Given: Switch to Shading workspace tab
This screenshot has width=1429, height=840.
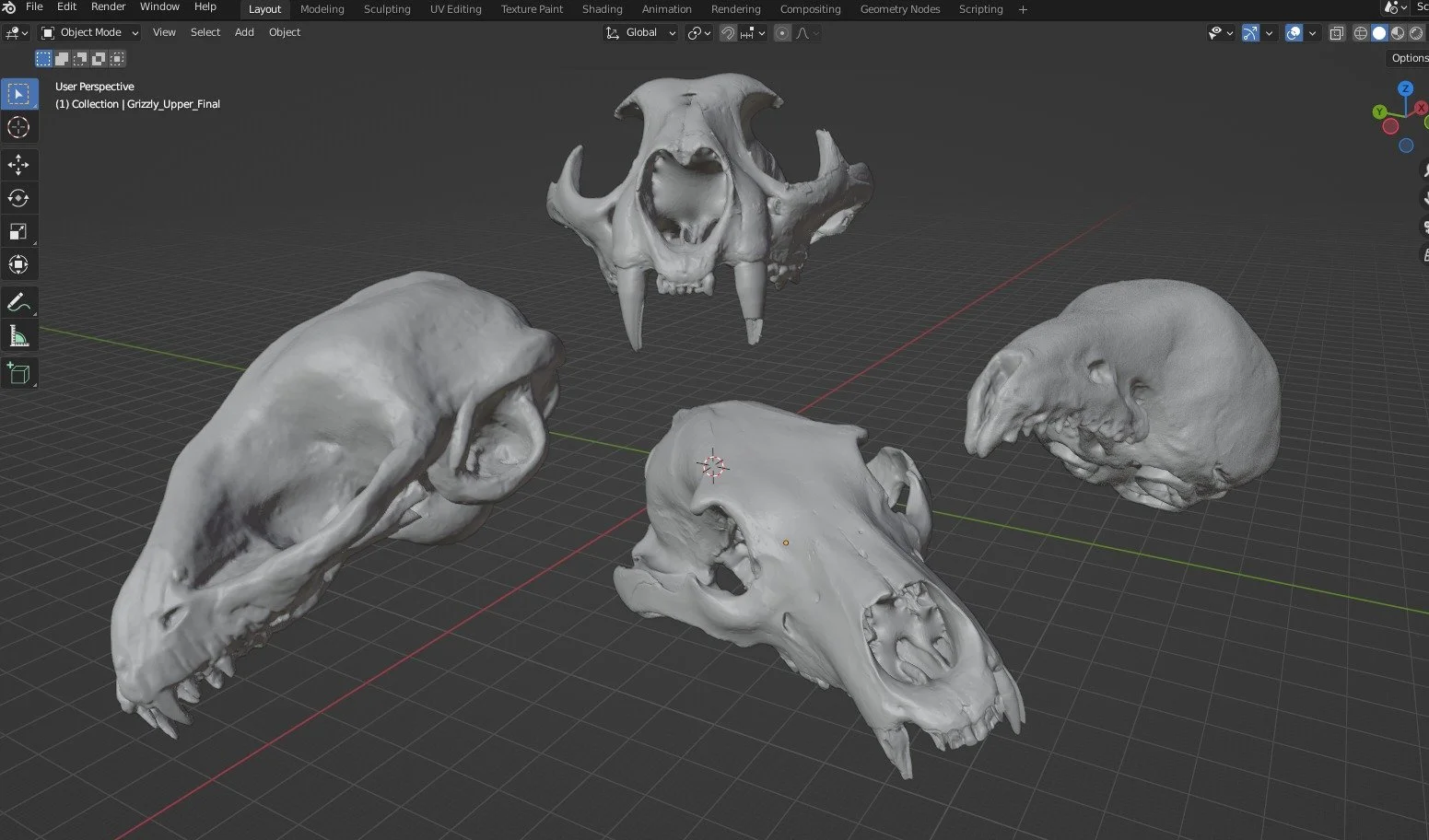Looking at the screenshot, I should click(x=603, y=9).
